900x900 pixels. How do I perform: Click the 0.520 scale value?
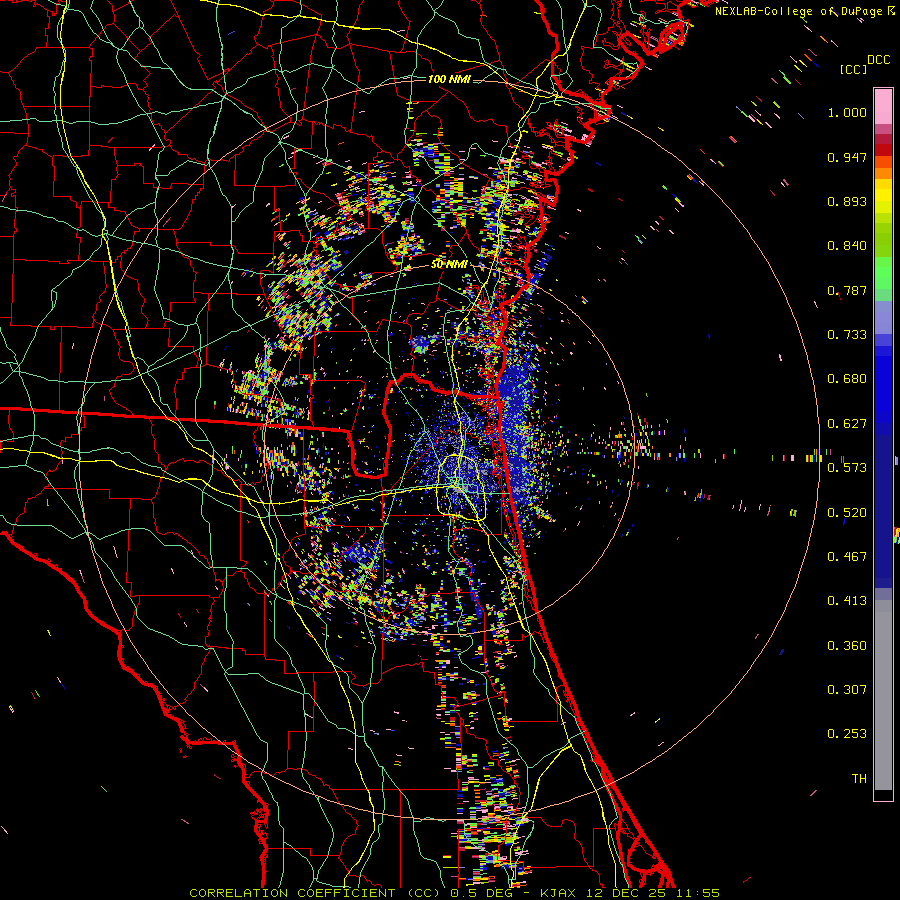coord(847,513)
